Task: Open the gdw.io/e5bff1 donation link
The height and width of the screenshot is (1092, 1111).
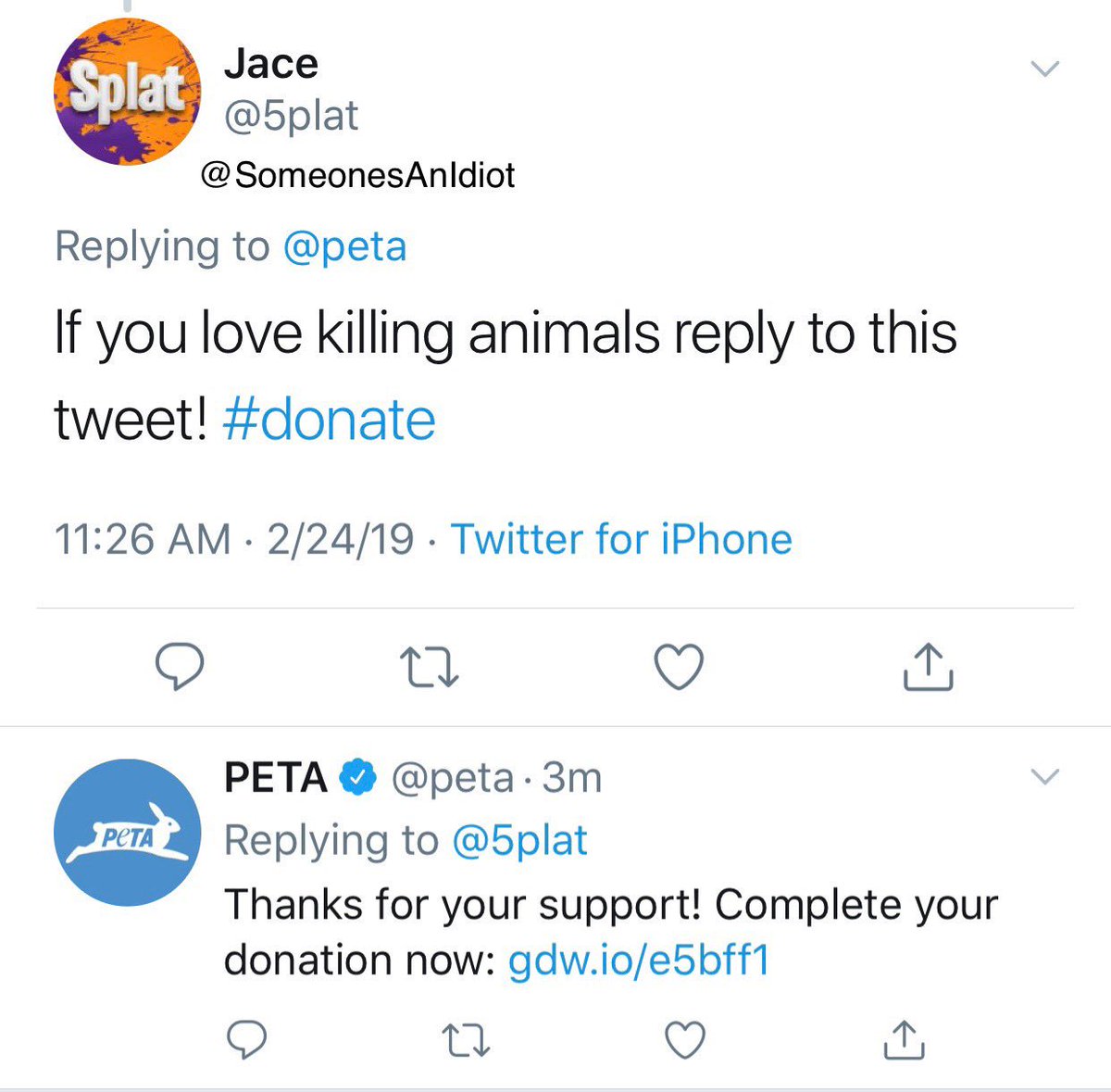Action: [x=639, y=960]
